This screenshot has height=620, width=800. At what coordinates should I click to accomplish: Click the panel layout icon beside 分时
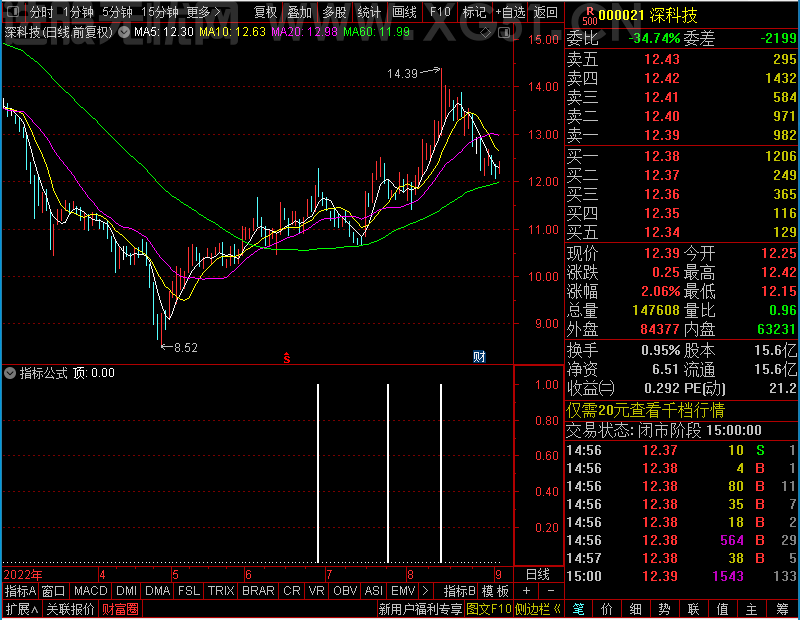click(13, 11)
